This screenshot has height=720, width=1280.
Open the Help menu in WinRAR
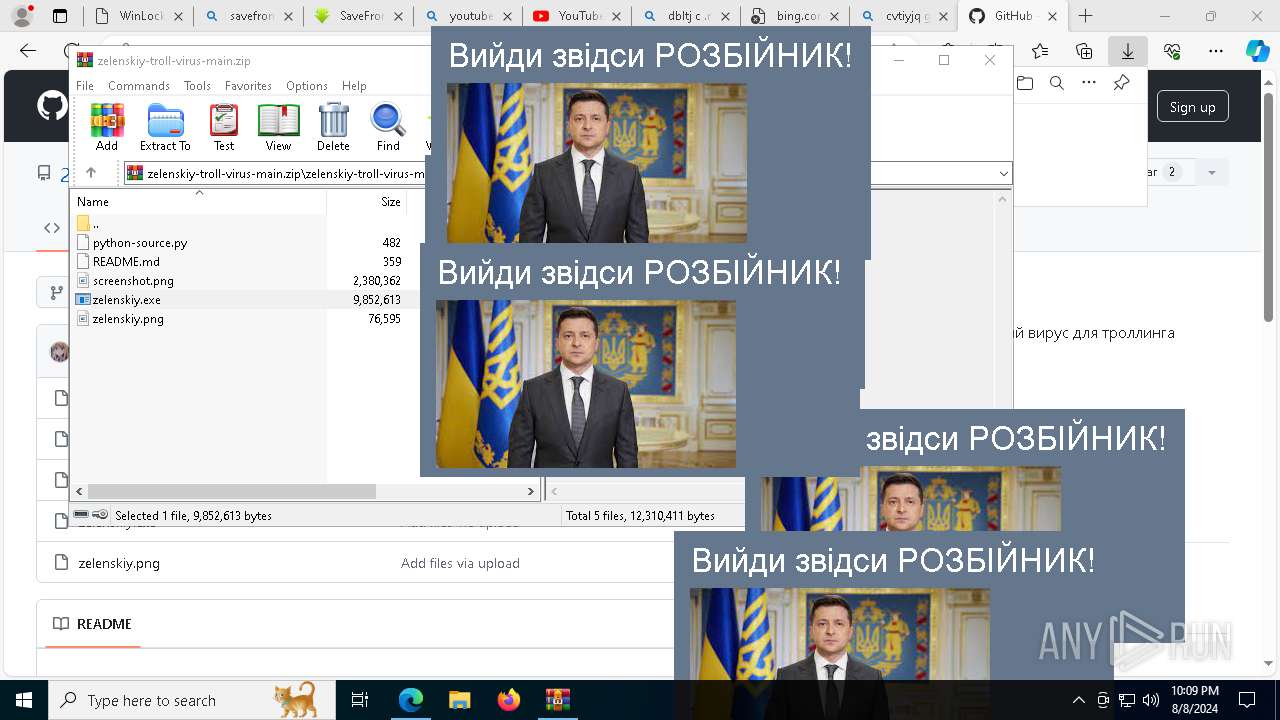pyautogui.click(x=354, y=86)
